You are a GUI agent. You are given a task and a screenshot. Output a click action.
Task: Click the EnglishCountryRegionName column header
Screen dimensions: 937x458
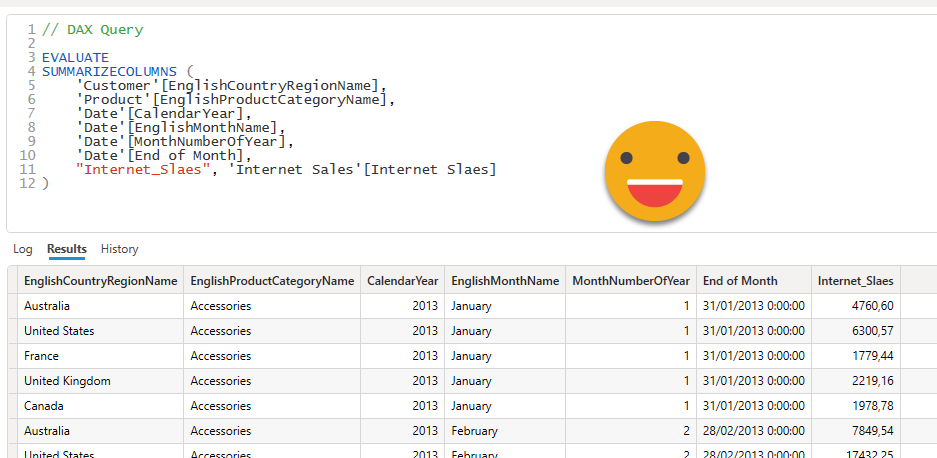pyautogui.click(x=100, y=281)
